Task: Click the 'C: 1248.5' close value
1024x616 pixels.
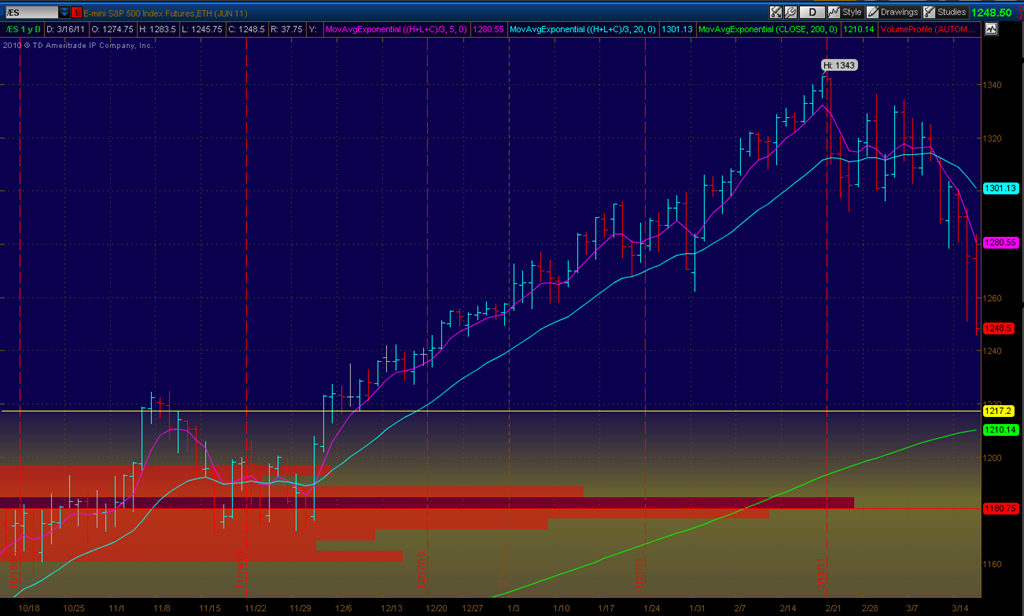Action: (246, 29)
